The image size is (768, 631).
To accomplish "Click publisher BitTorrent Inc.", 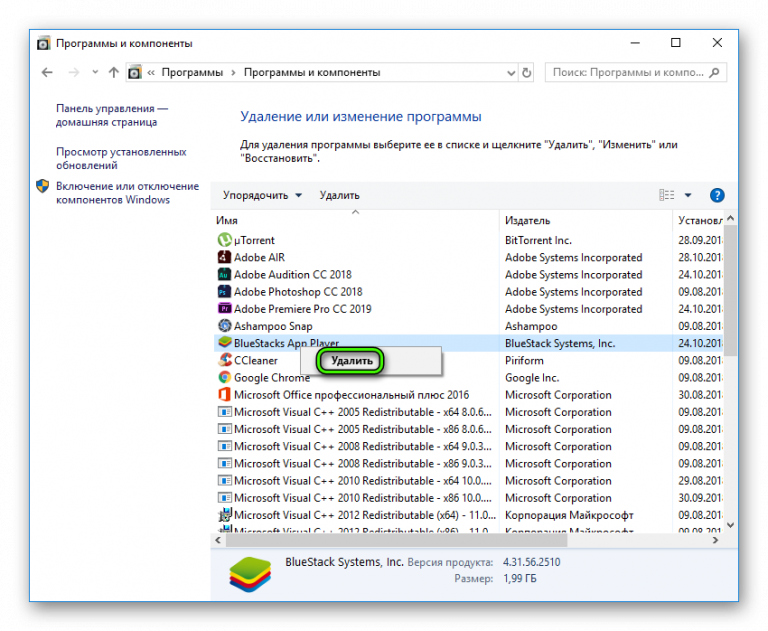I will pyautogui.click(x=538, y=240).
